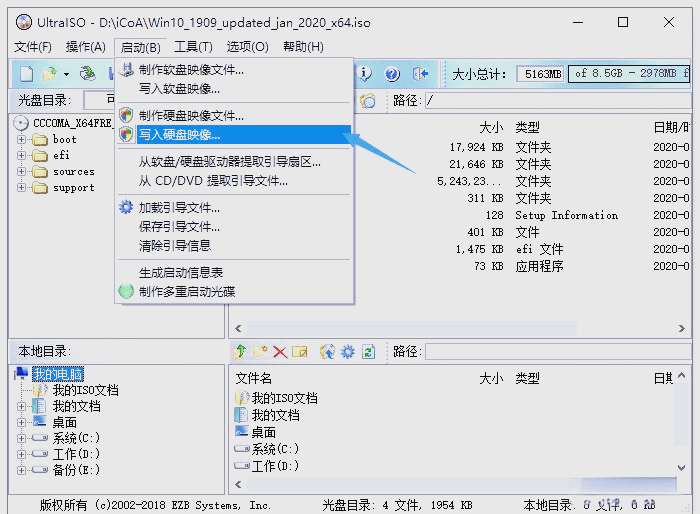This screenshot has height=514, width=700.
Task: Click floppy icon beside 制作软盘映像文件
Action: (x=127, y=69)
